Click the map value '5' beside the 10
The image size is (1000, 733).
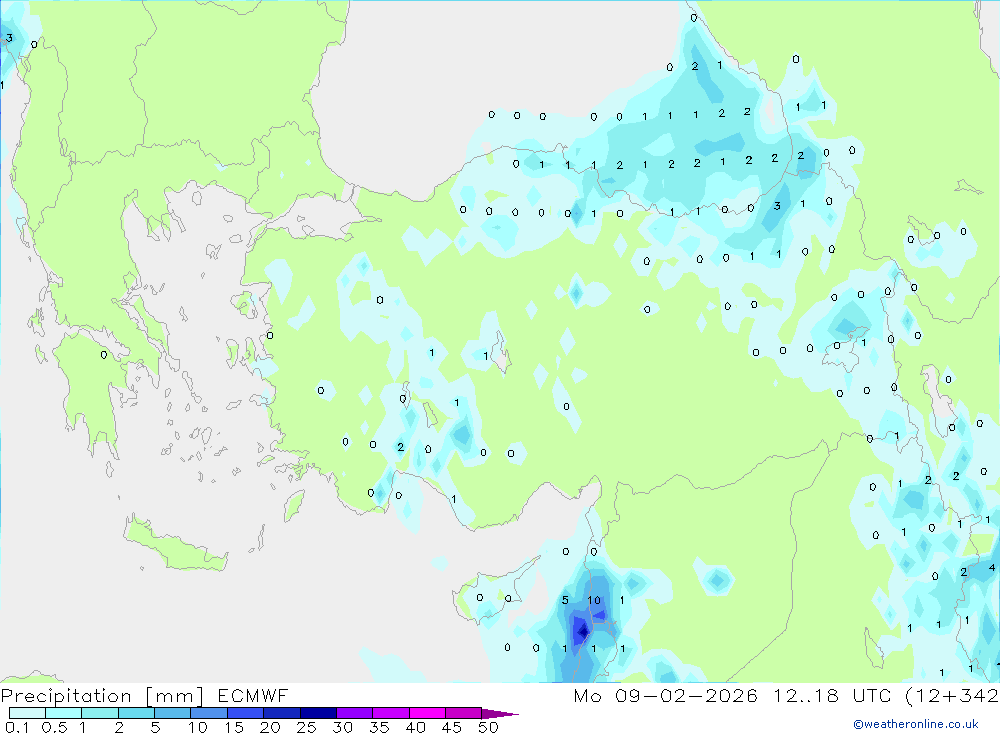coord(565,600)
